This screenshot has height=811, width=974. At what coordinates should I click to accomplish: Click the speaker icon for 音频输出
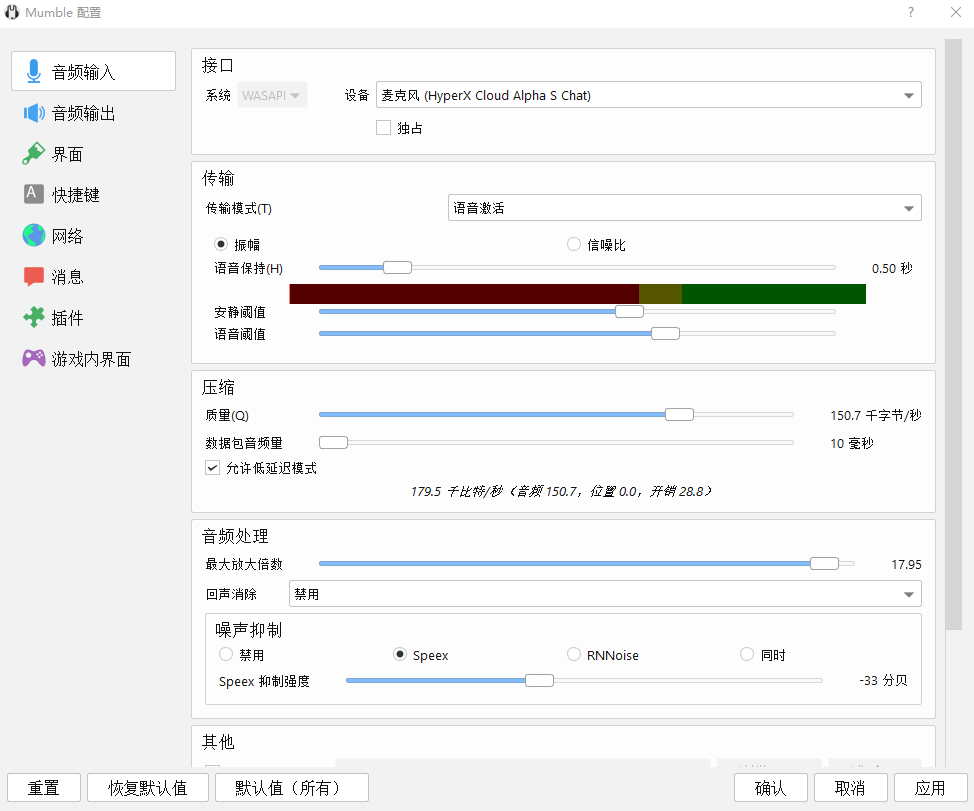[x=34, y=113]
